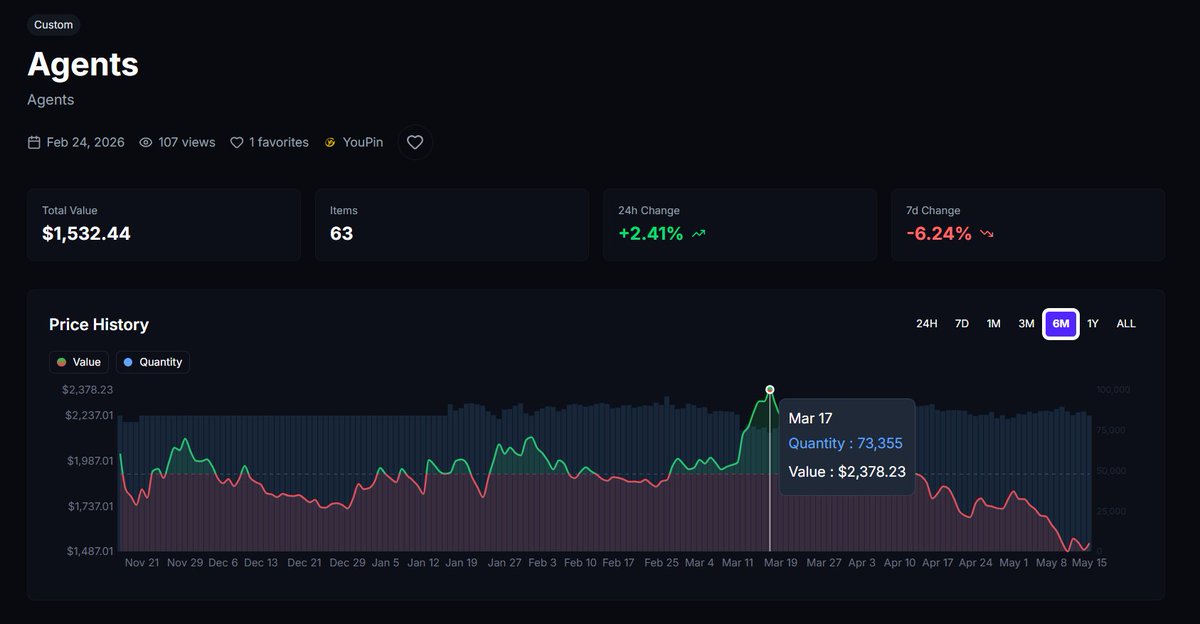Viewport: 1200px width, 624px height.
Task: Click the $2,378.23 y-axis label
Action: 87,390
